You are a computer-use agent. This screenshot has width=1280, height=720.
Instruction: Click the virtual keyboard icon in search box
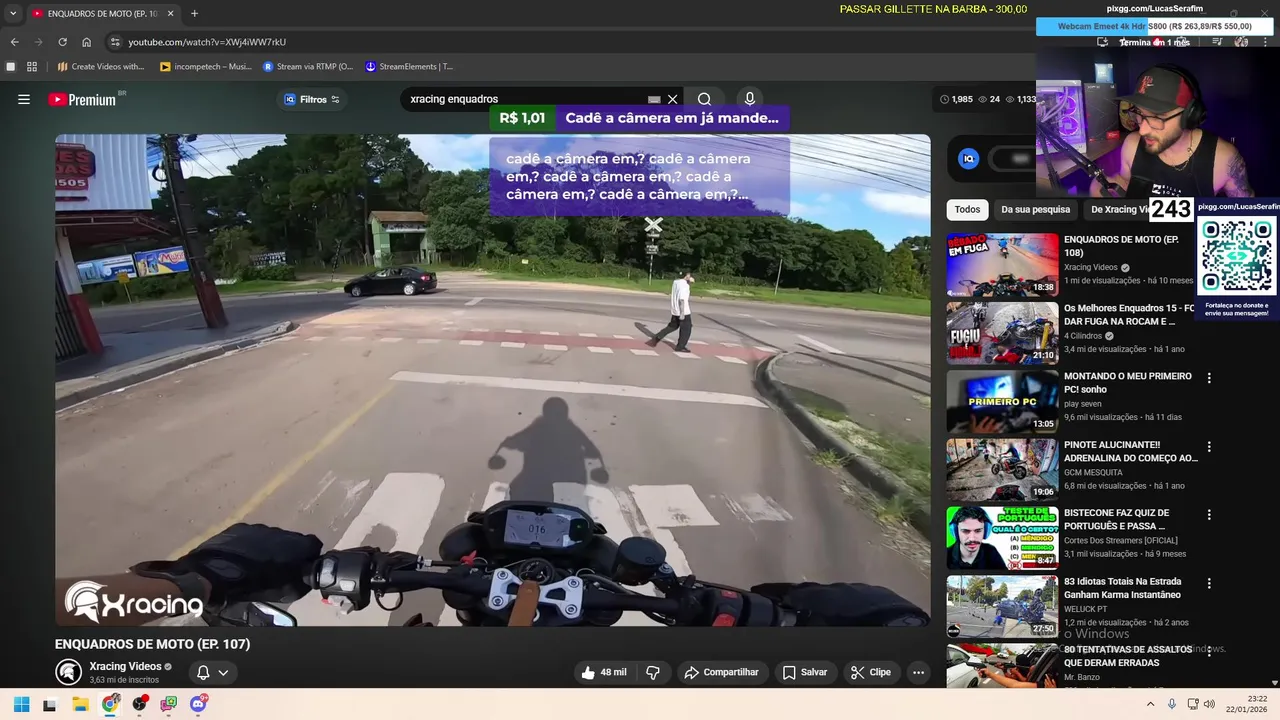(654, 99)
